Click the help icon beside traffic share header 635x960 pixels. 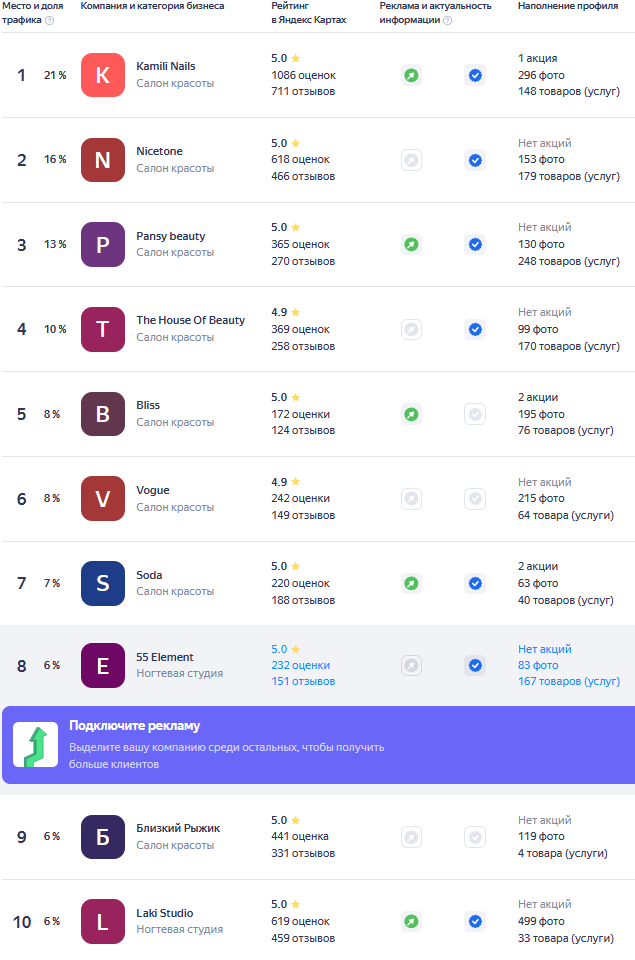(x=50, y=20)
